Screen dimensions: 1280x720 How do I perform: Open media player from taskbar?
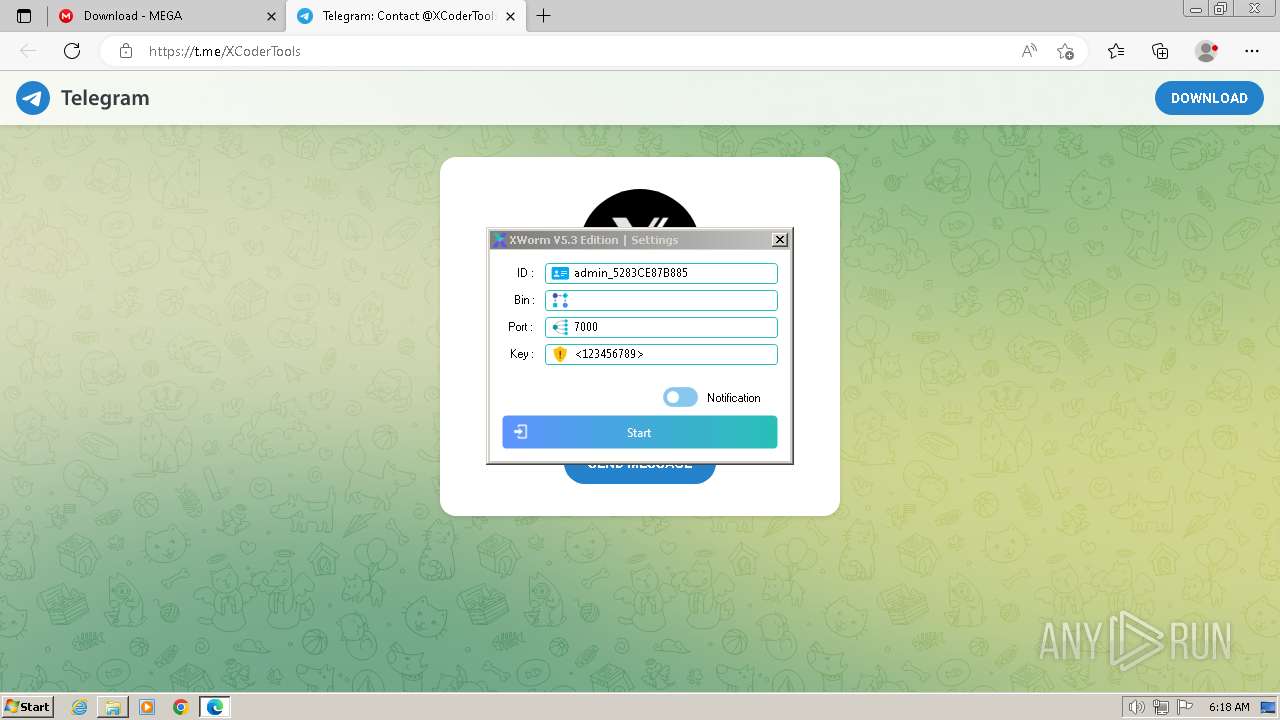(147, 707)
